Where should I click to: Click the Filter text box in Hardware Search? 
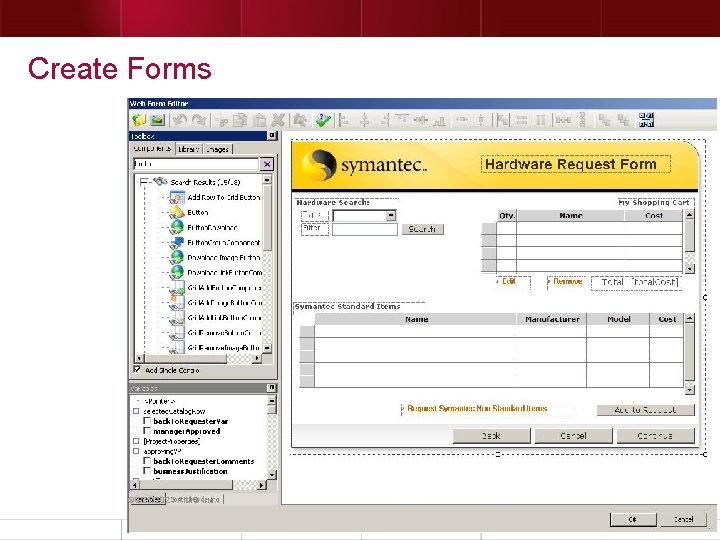point(365,229)
